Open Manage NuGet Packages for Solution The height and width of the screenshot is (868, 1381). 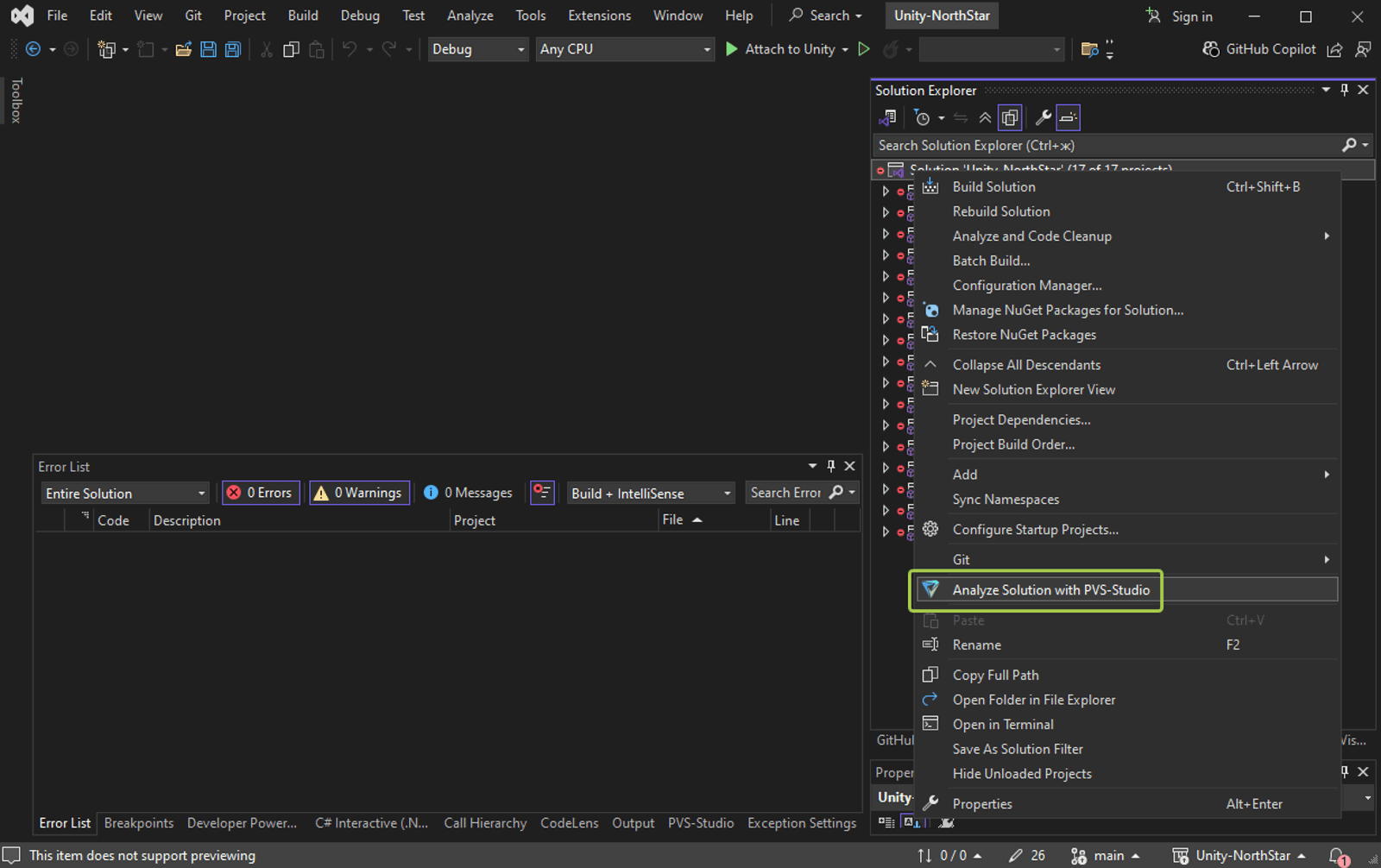click(x=1068, y=310)
